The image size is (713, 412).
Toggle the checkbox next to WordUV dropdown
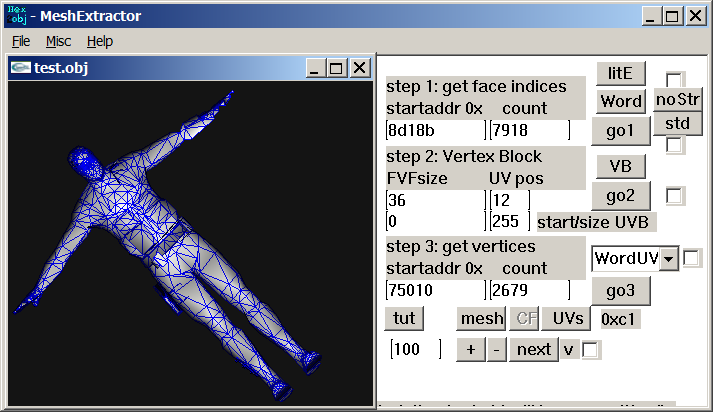point(692,259)
